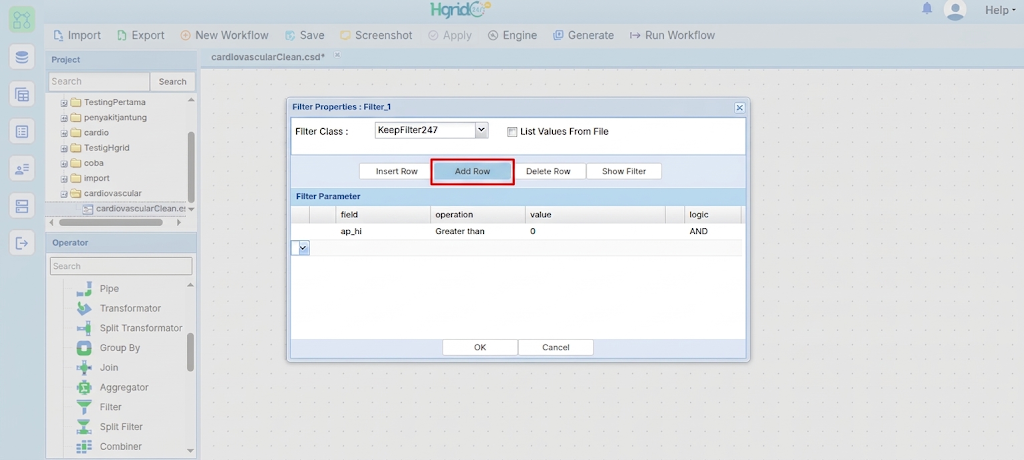Click the project Search button

click(x=172, y=82)
